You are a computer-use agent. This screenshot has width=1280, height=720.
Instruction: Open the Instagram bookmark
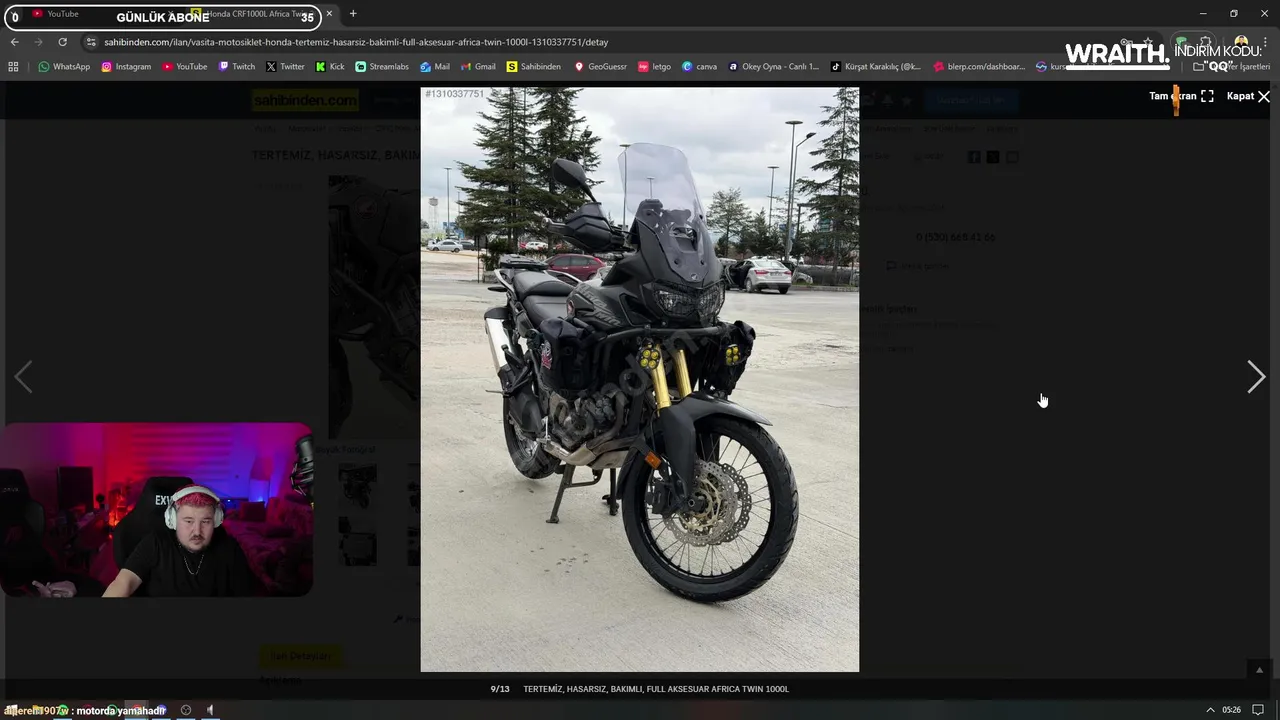click(126, 67)
